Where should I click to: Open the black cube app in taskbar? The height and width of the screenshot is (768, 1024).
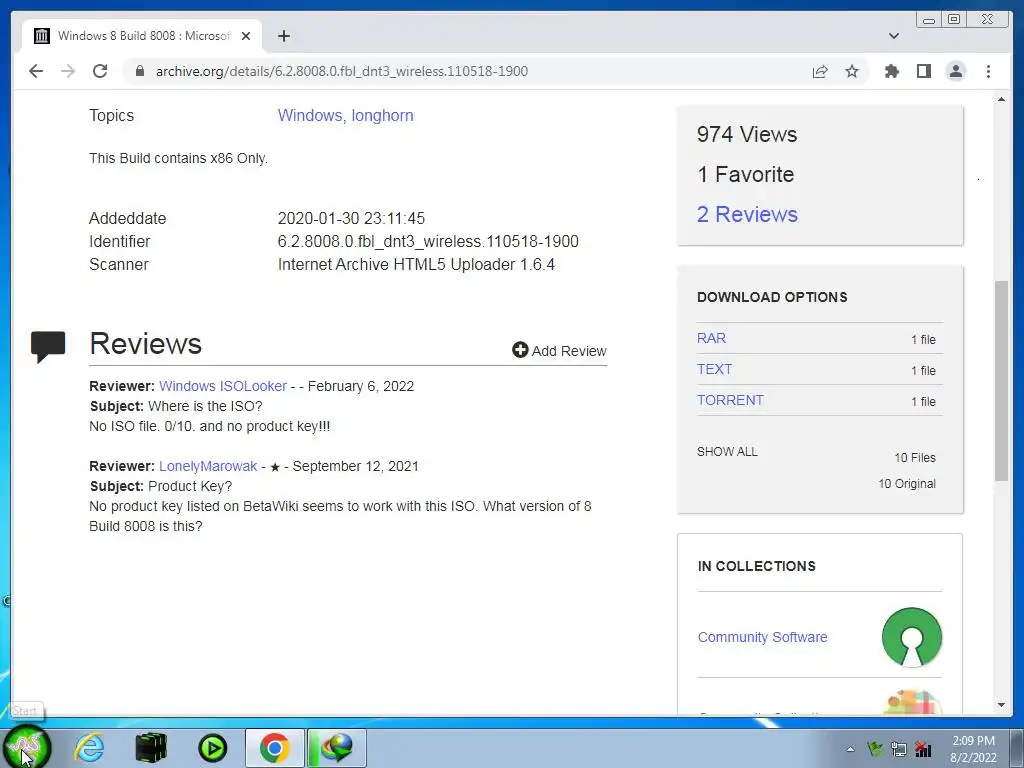pyautogui.click(x=151, y=748)
